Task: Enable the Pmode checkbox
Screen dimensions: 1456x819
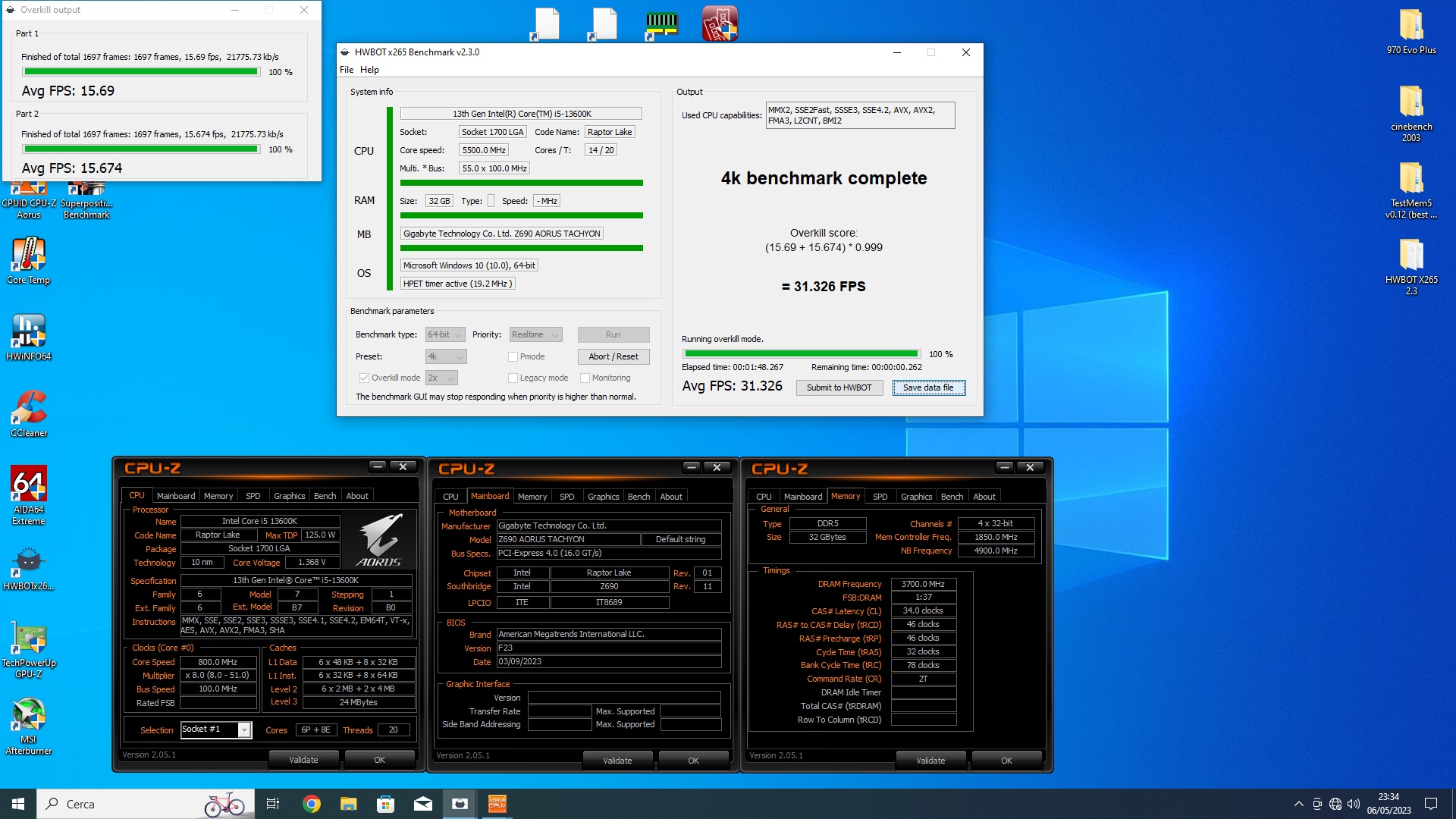Action: (513, 356)
